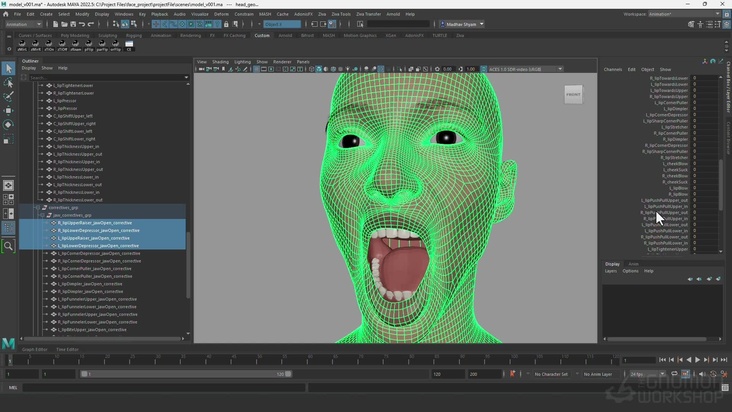Click the CE shelf button
This screenshot has height=412, width=732.
point(129,45)
